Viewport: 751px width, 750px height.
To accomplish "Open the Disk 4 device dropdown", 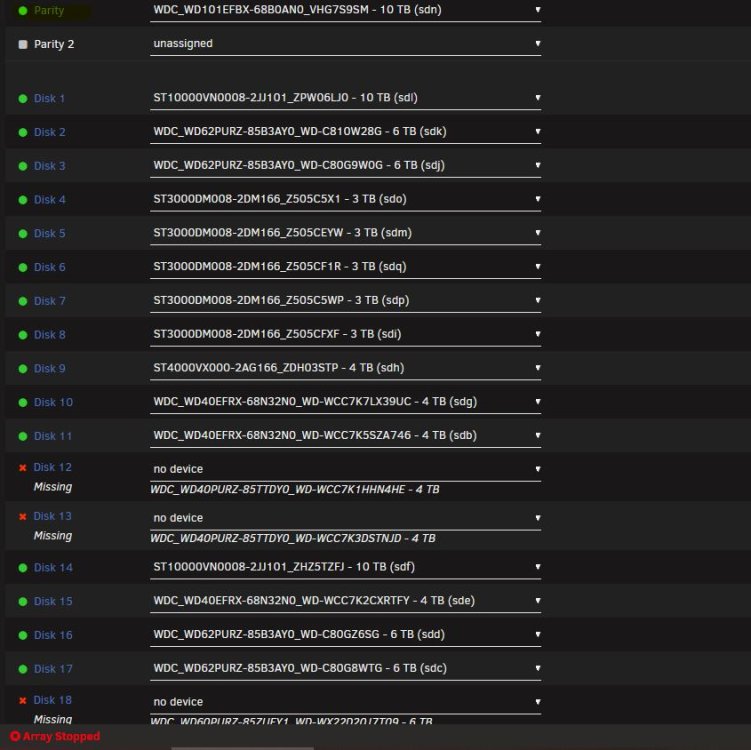I will 345,199.
